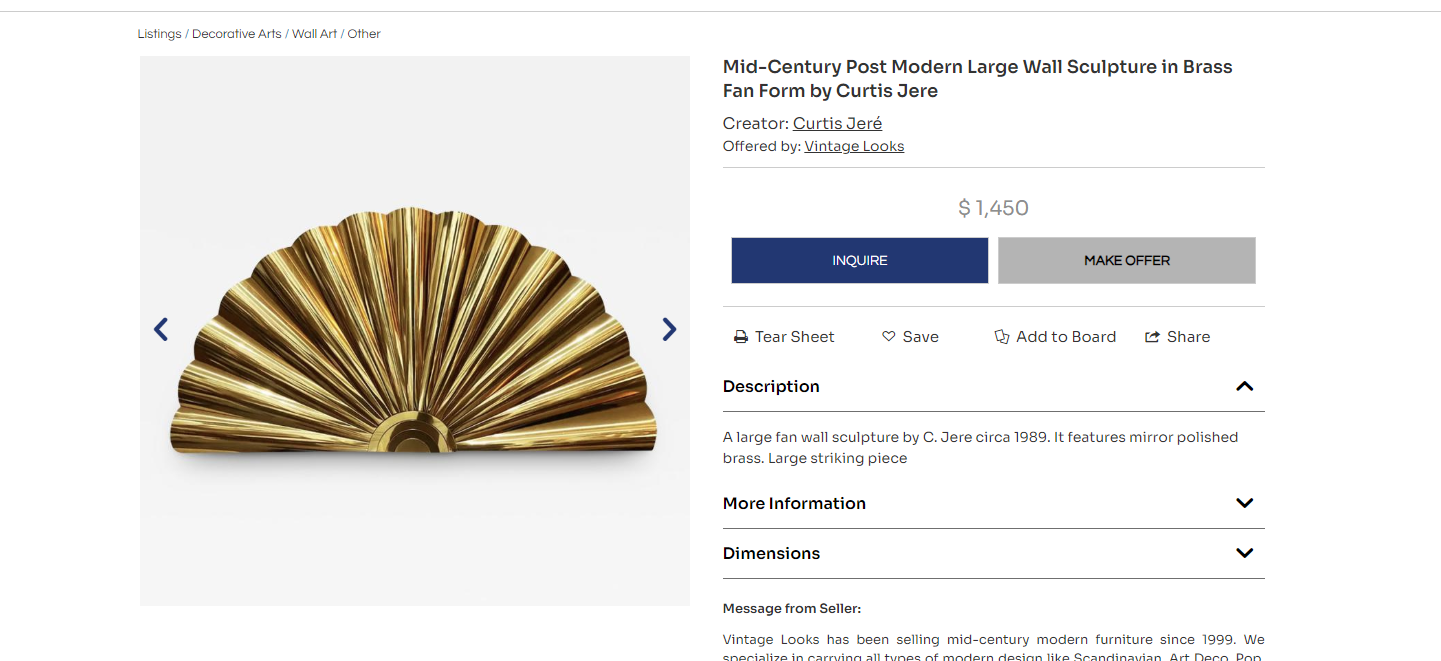This screenshot has height=661, width=1441.
Task: Open Curtis Jeré creator link
Action: 837,124
